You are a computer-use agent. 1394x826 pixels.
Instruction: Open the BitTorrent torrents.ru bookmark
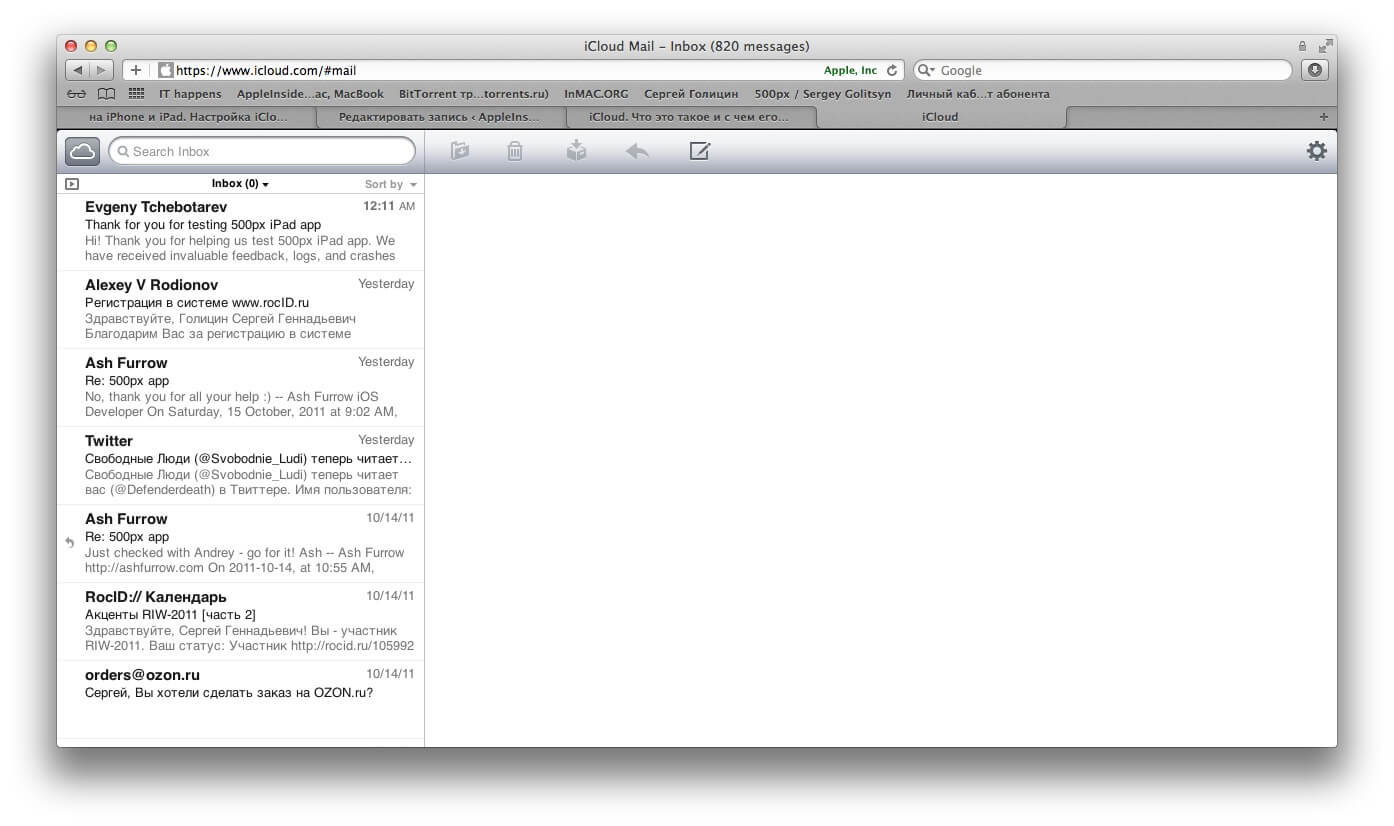coord(474,94)
